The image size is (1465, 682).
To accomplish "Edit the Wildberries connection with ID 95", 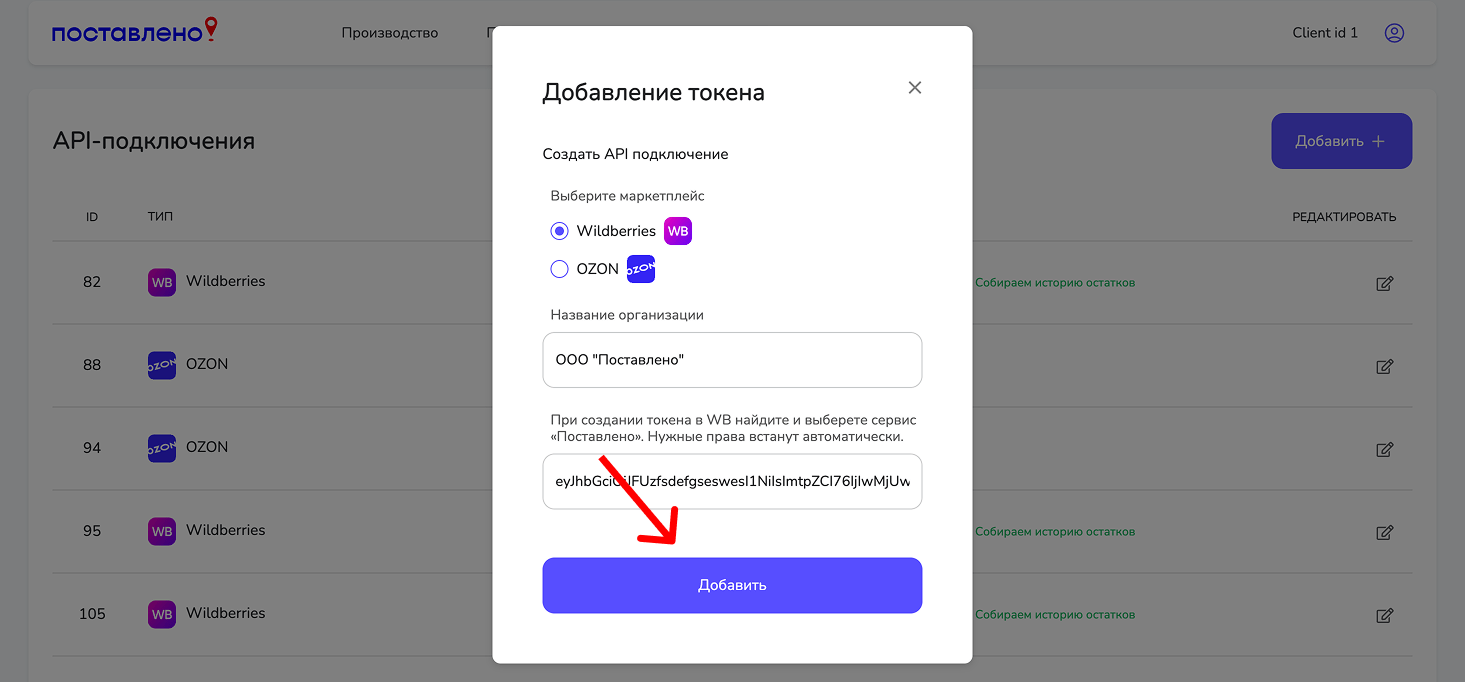I will (1384, 532).
